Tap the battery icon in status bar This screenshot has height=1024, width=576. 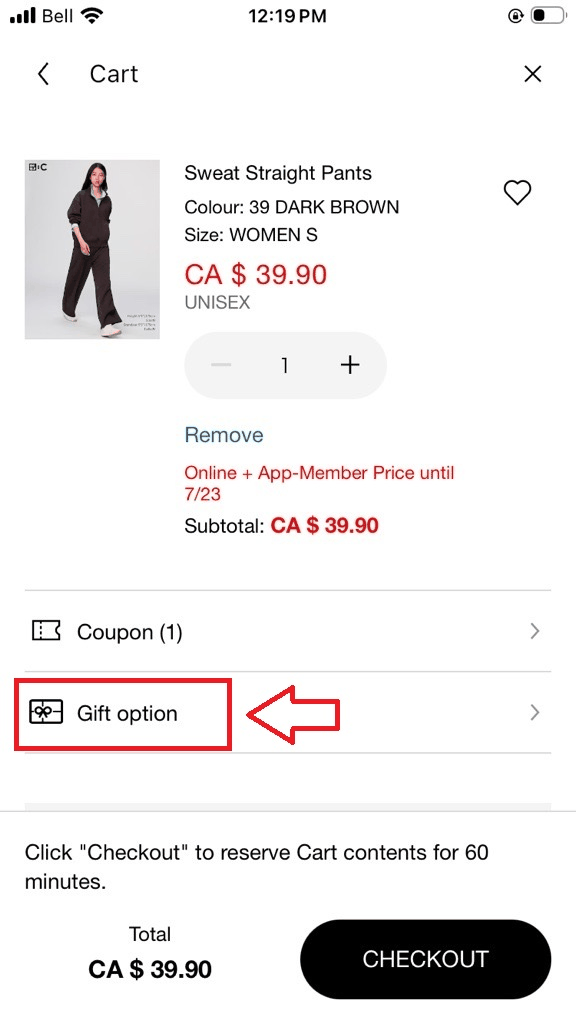tap(547, 16)
